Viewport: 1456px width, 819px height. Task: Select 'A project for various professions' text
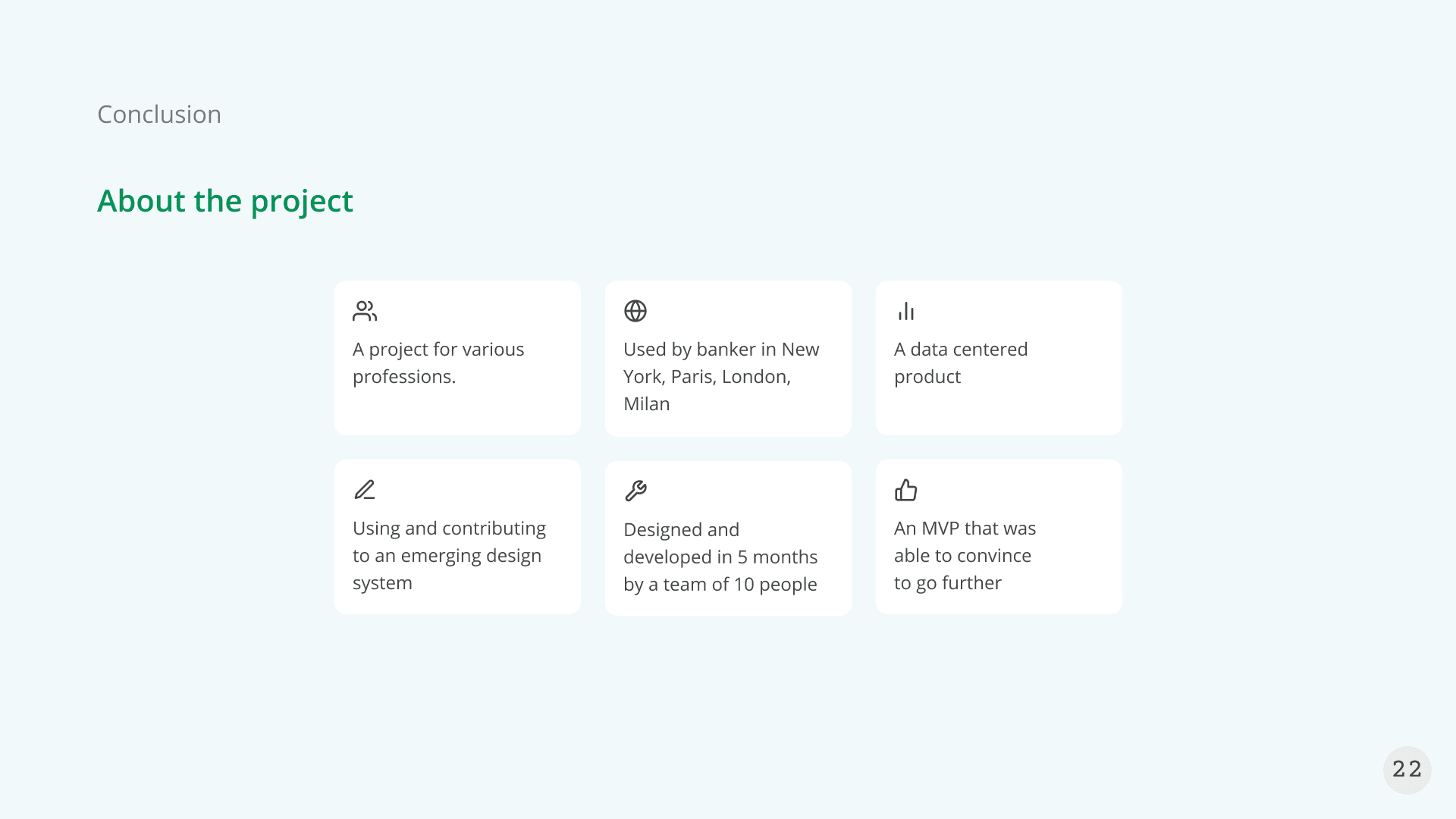[438, 363]
